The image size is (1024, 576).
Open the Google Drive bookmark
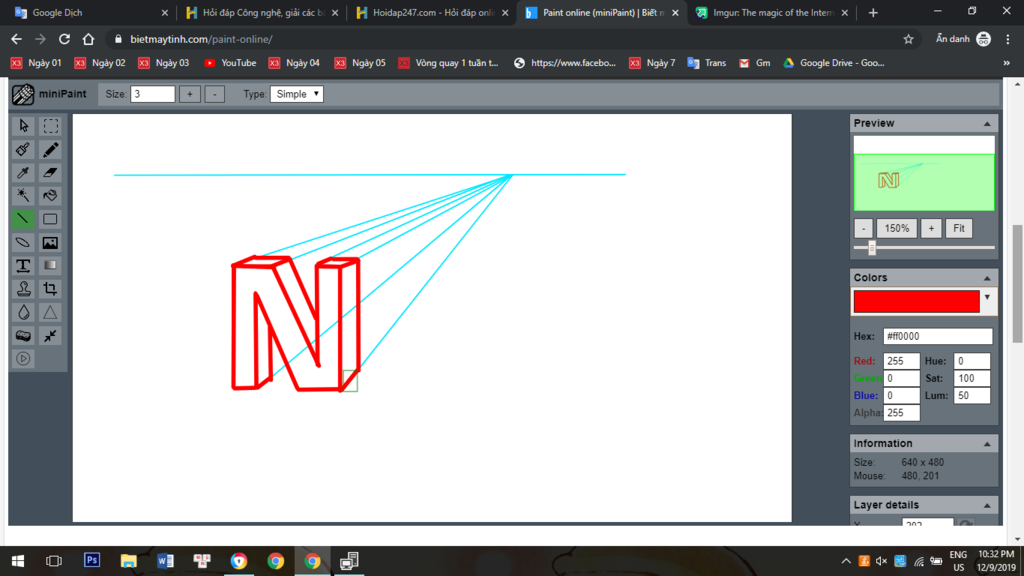(834, 63)
